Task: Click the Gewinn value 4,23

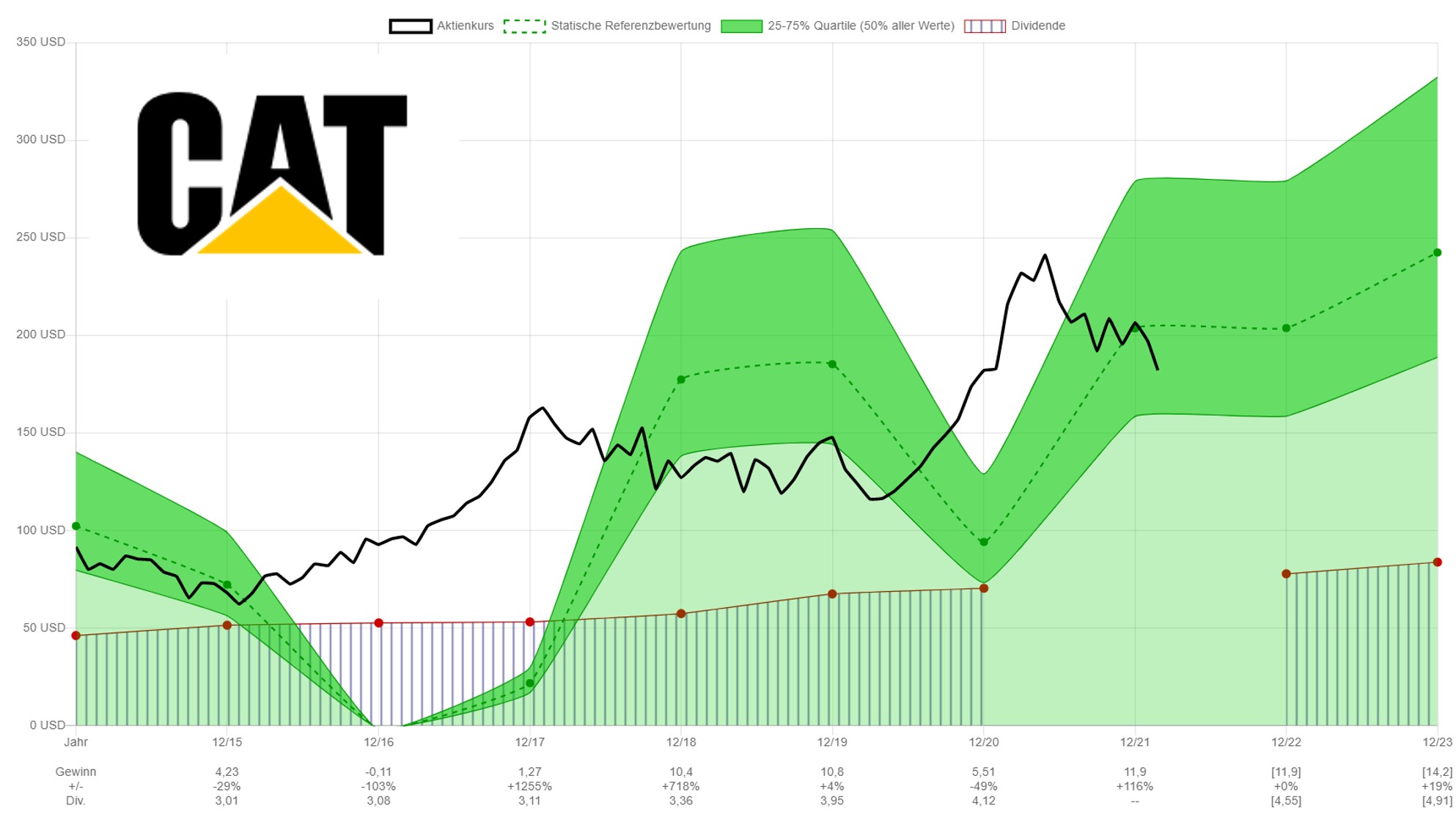Action: (x=227, y=771)
